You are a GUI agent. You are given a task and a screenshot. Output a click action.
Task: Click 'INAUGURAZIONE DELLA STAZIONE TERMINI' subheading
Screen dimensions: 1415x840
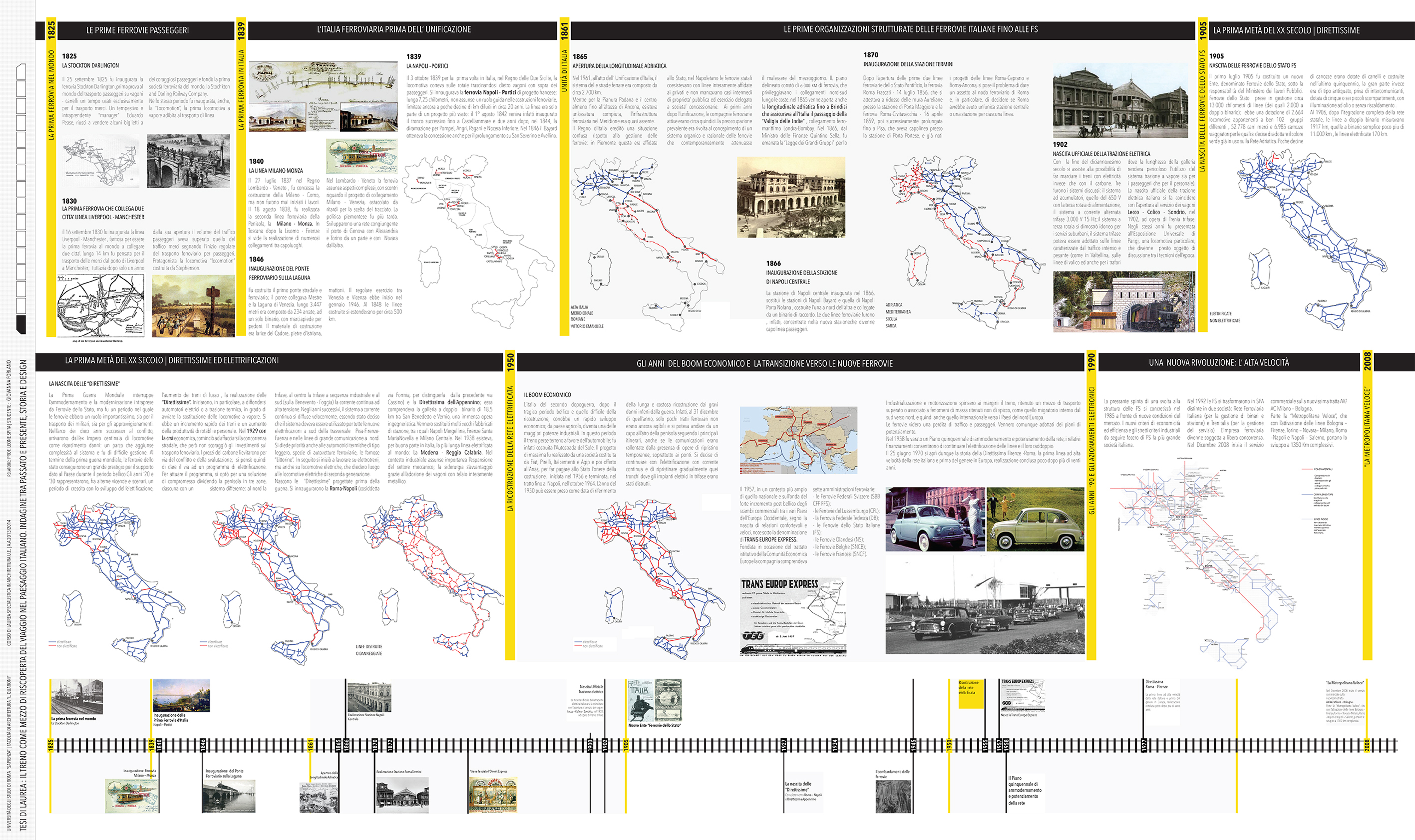[908, 64]
